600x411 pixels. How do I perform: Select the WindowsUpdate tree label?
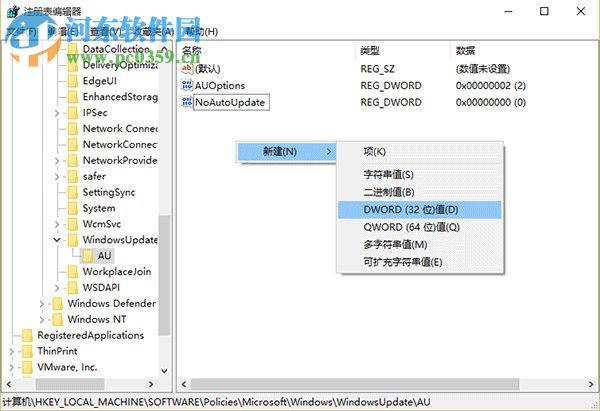[120, 240]
